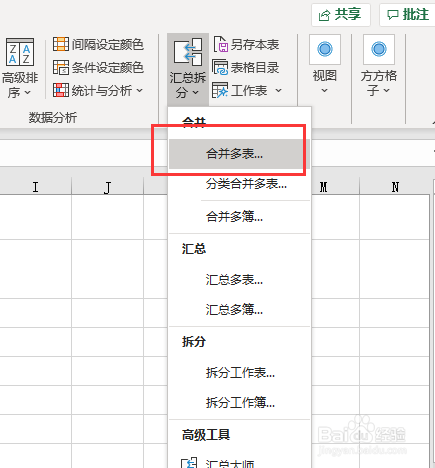Click the 间隔设定颜色 label

click(x=108, y=44)
